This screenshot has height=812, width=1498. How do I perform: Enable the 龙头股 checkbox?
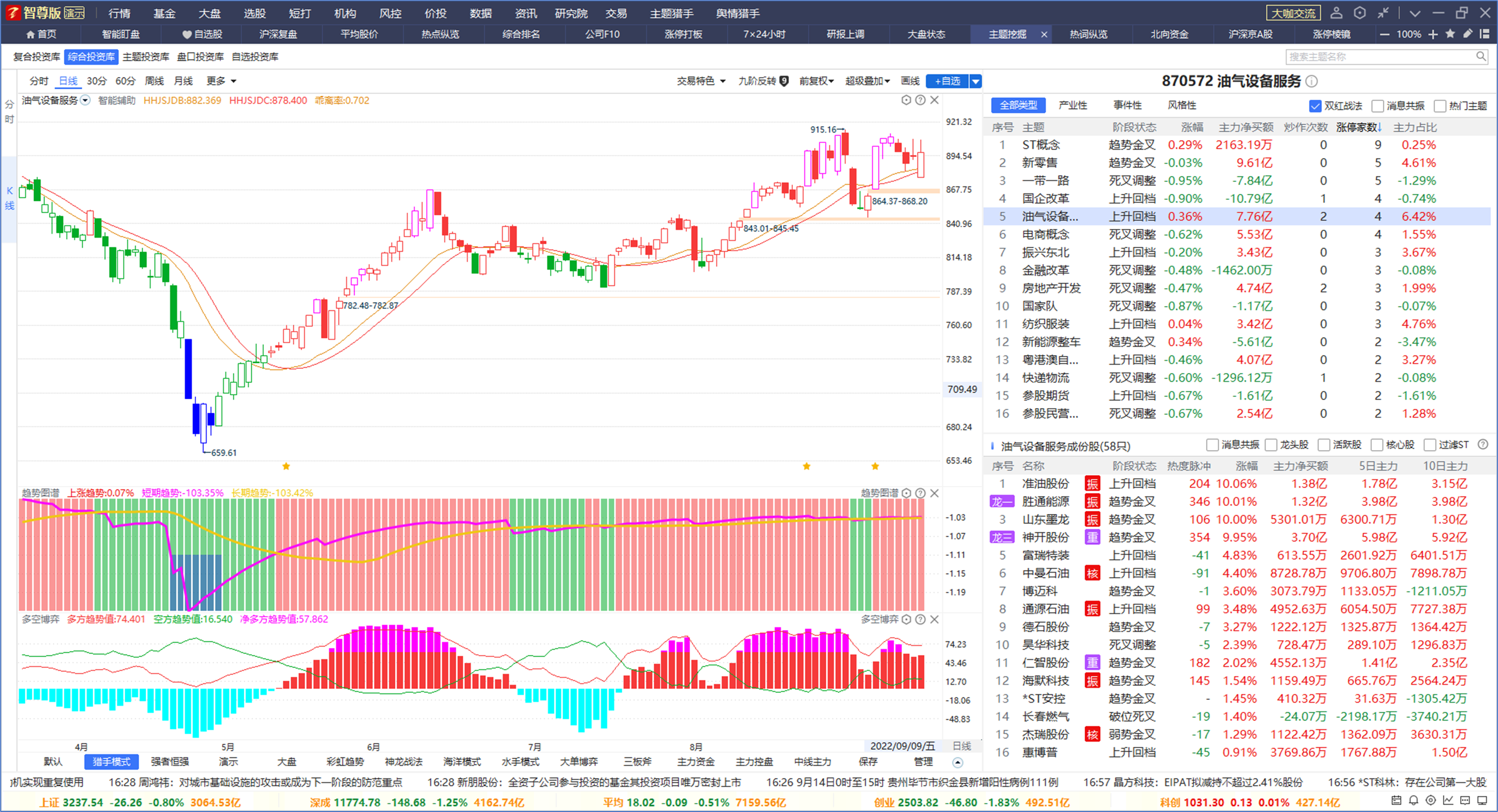(1271, 445)
